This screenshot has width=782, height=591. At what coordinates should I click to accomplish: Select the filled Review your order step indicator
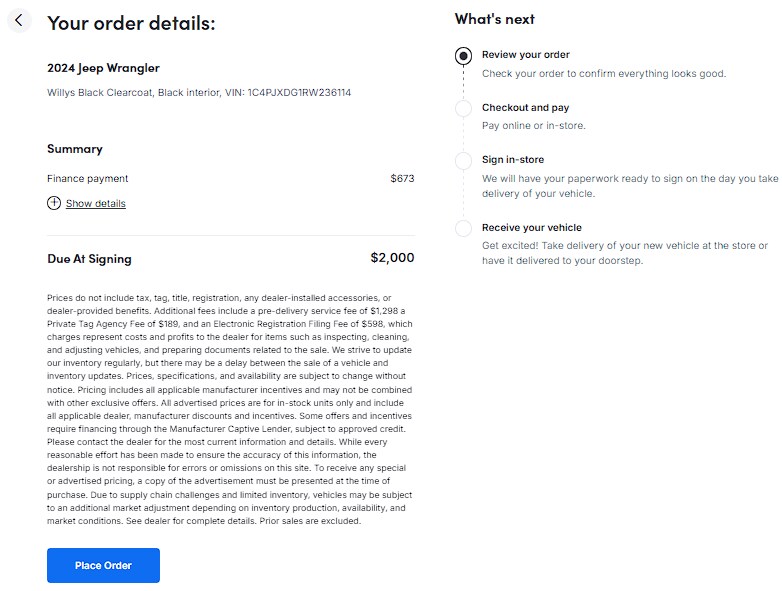pos(463,56)
